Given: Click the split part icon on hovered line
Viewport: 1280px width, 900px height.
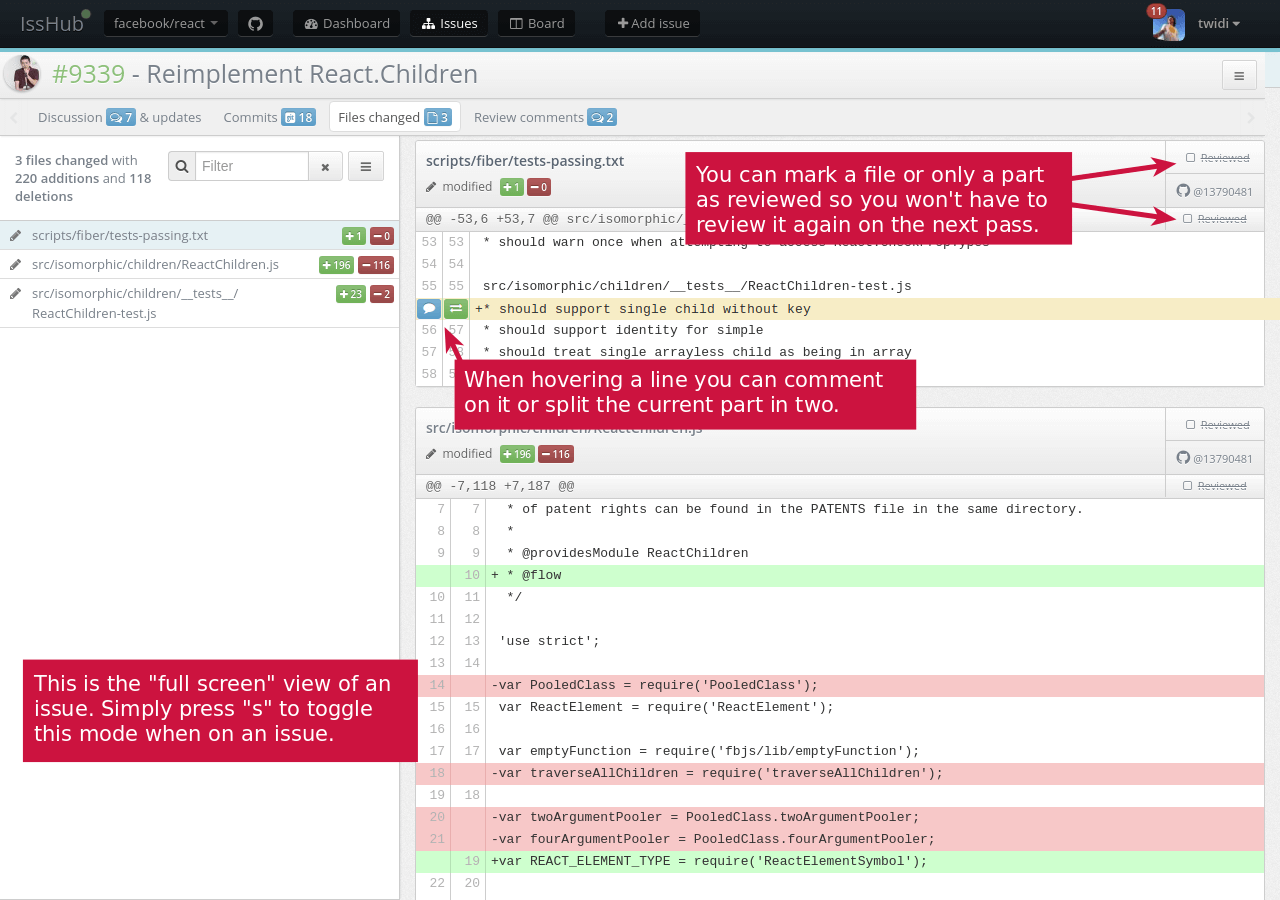Looking at the screenshot, I should coord(456,309).
